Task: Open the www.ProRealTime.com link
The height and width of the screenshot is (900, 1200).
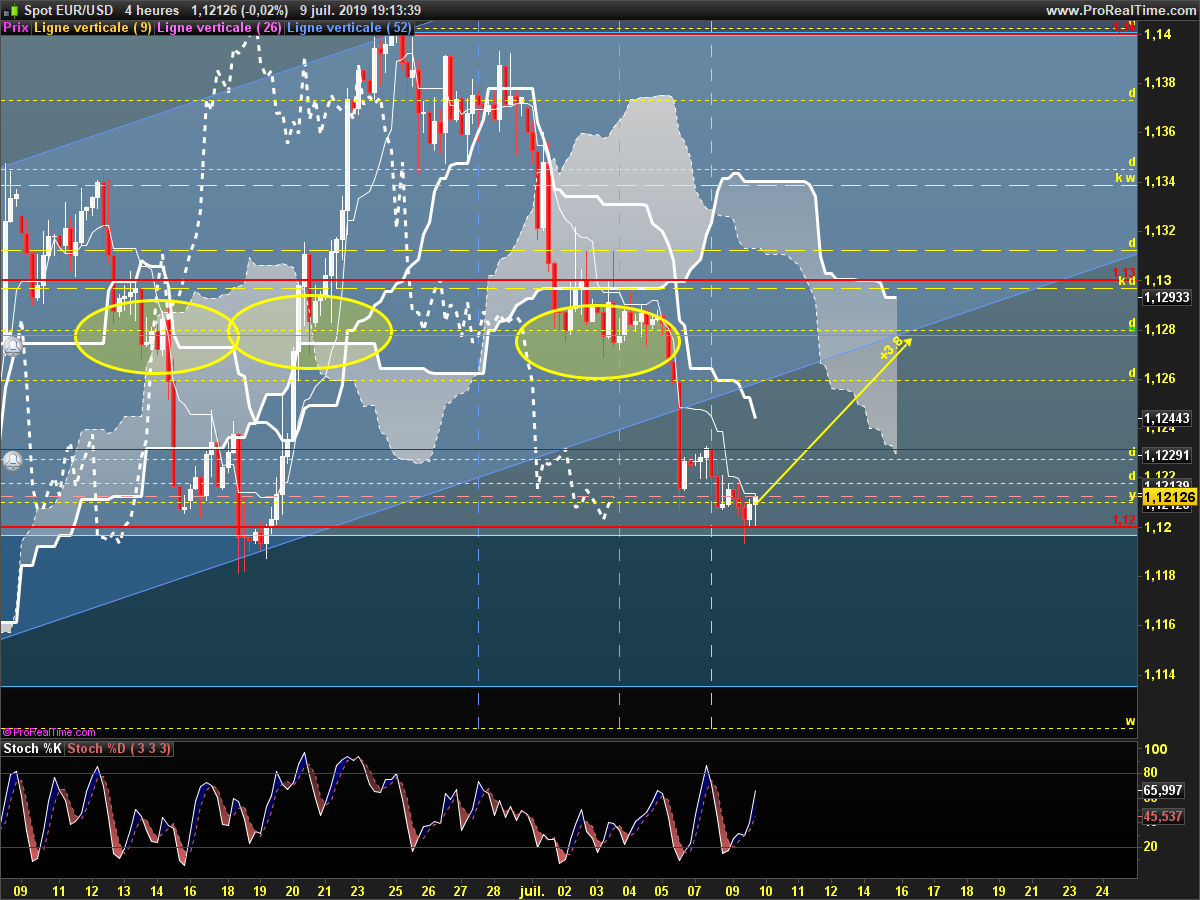Action: pos(1120,10)
